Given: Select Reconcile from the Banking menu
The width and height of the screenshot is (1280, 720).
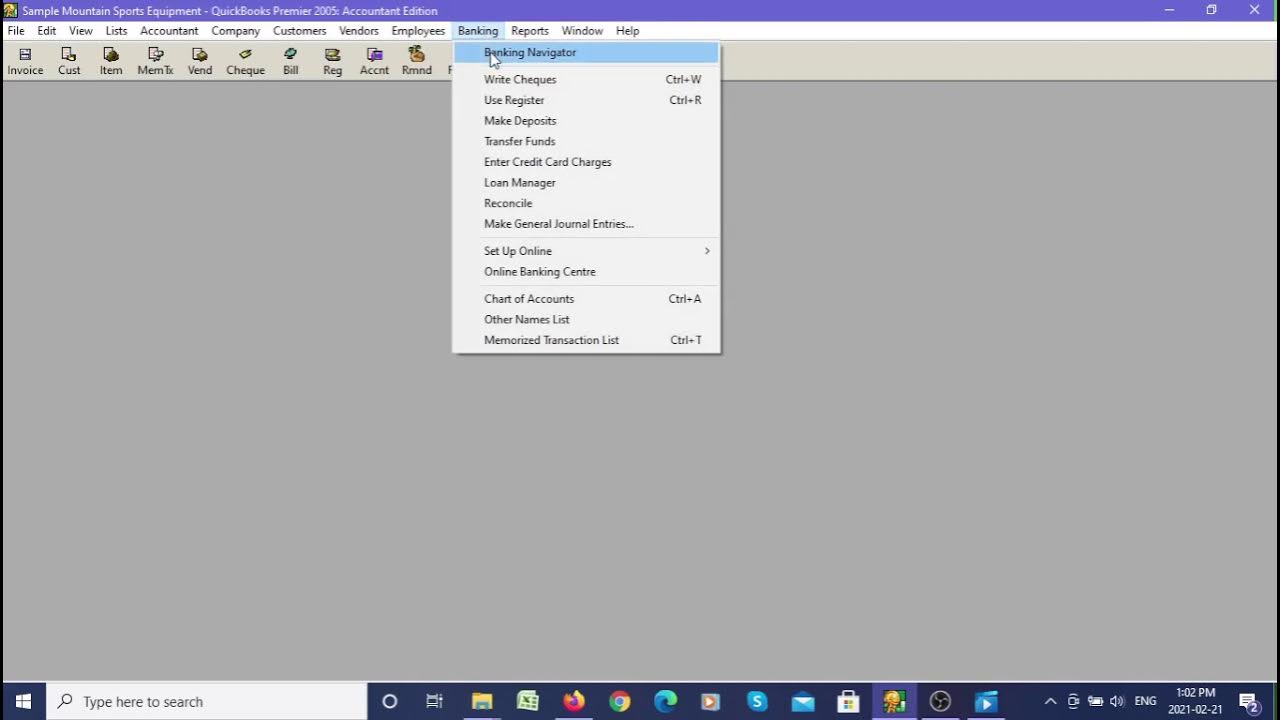Looking at the screenshot, I should pos(586,203).
